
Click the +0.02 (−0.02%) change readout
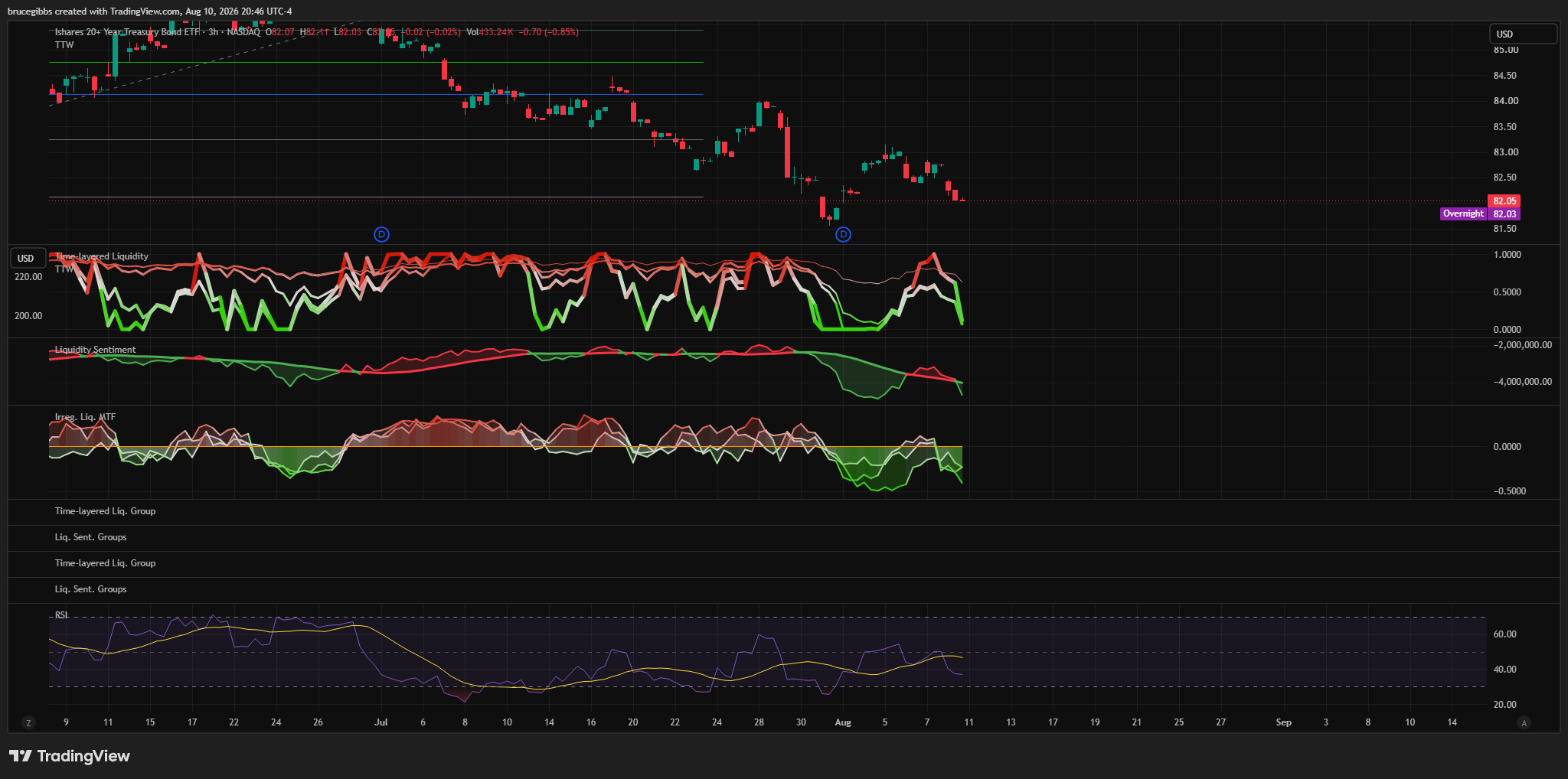(432, 32)
